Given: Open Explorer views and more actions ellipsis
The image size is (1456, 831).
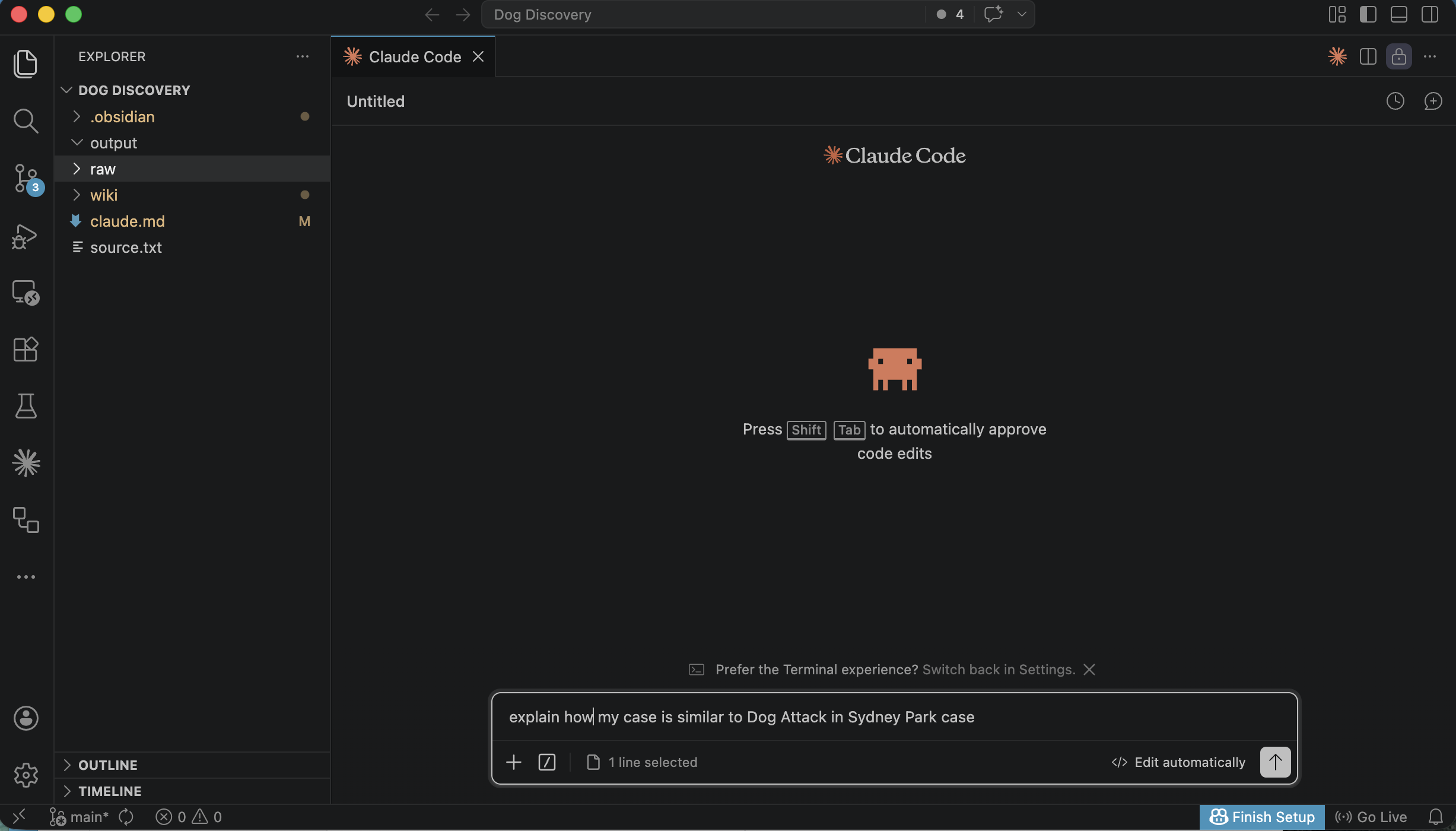Looking at the screenshot, I should point(303,56).
